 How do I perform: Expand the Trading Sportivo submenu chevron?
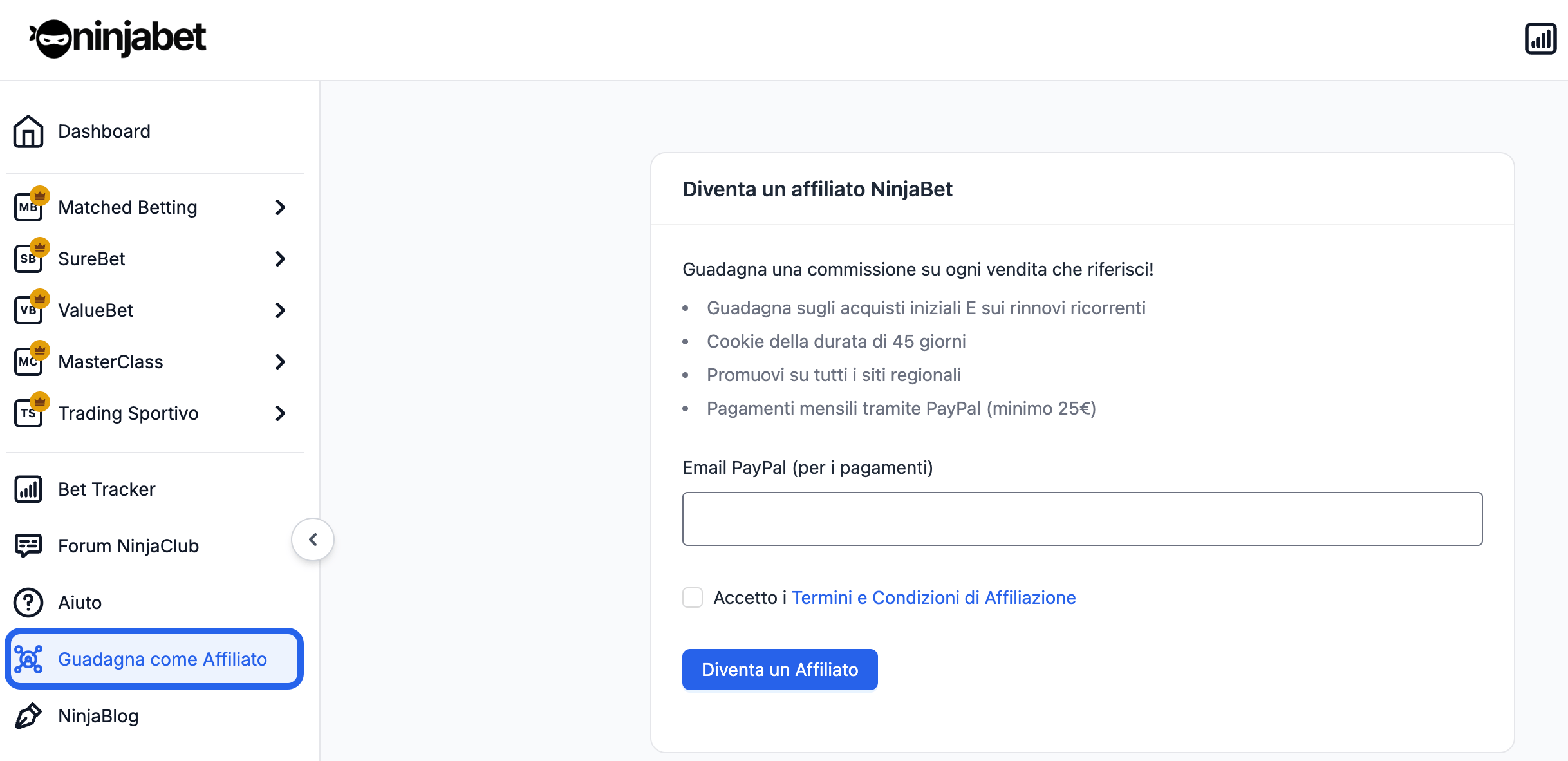(x=280, y=413)
